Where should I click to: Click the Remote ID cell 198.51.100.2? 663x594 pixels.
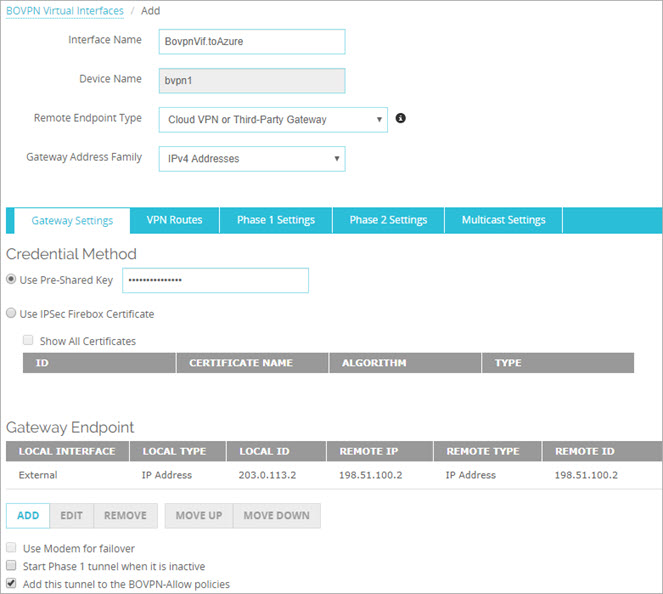coord(586,475)
